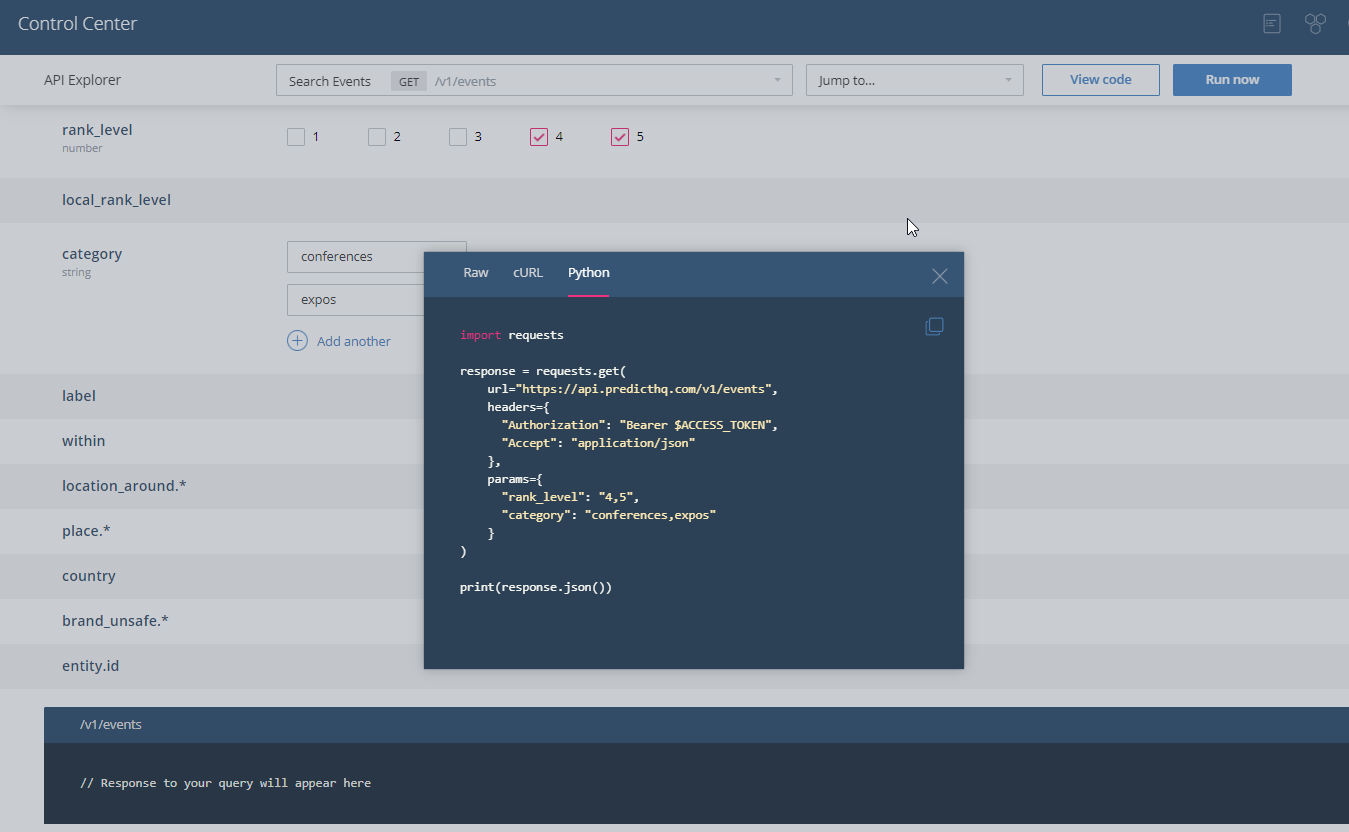Image resolution: width=1349 pixels, height=832 pixels.
Task: Click the rank_level parameter name
Action: click(x=97, y=130)
